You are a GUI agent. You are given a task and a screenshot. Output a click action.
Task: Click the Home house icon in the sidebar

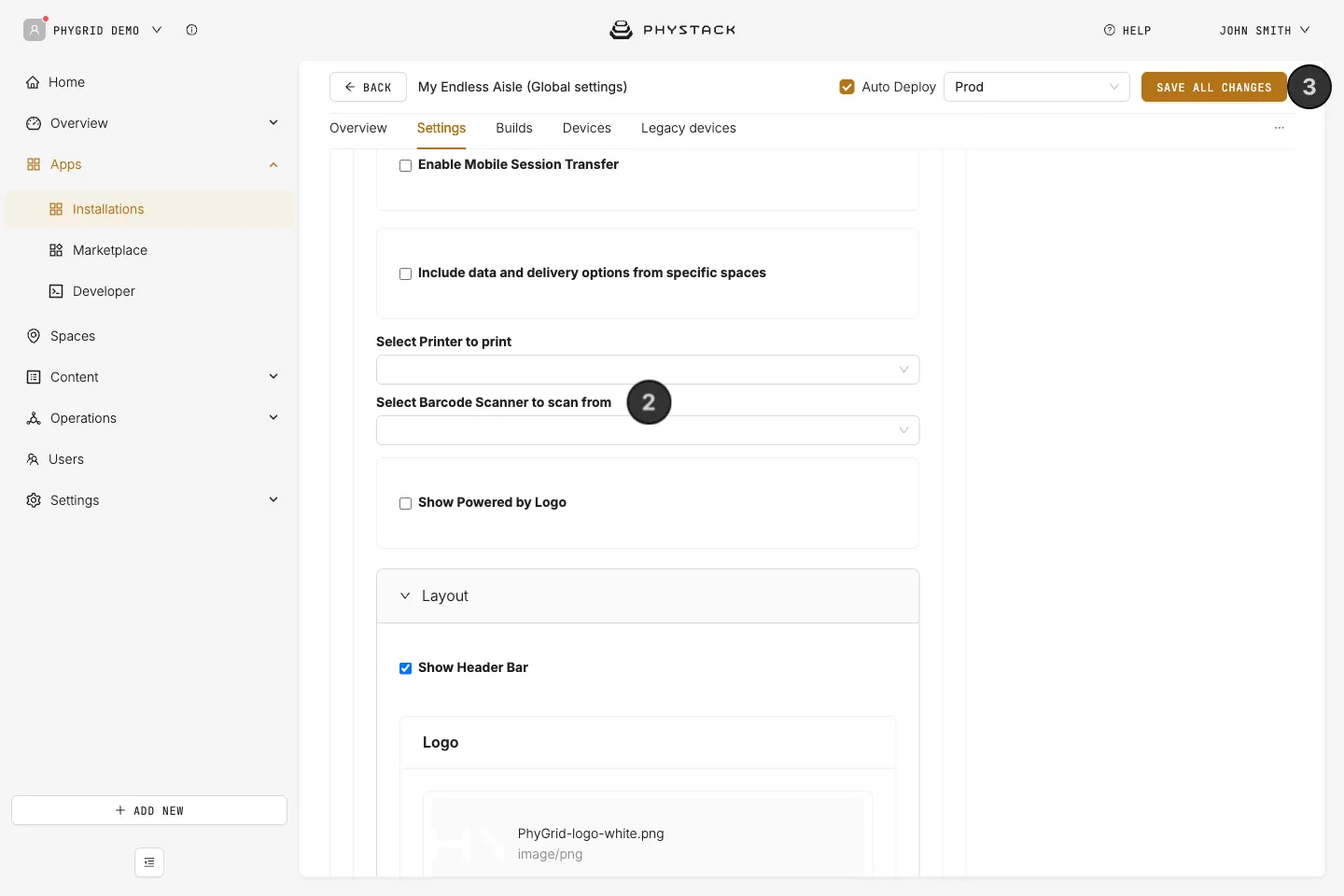[x=33, y=82]
